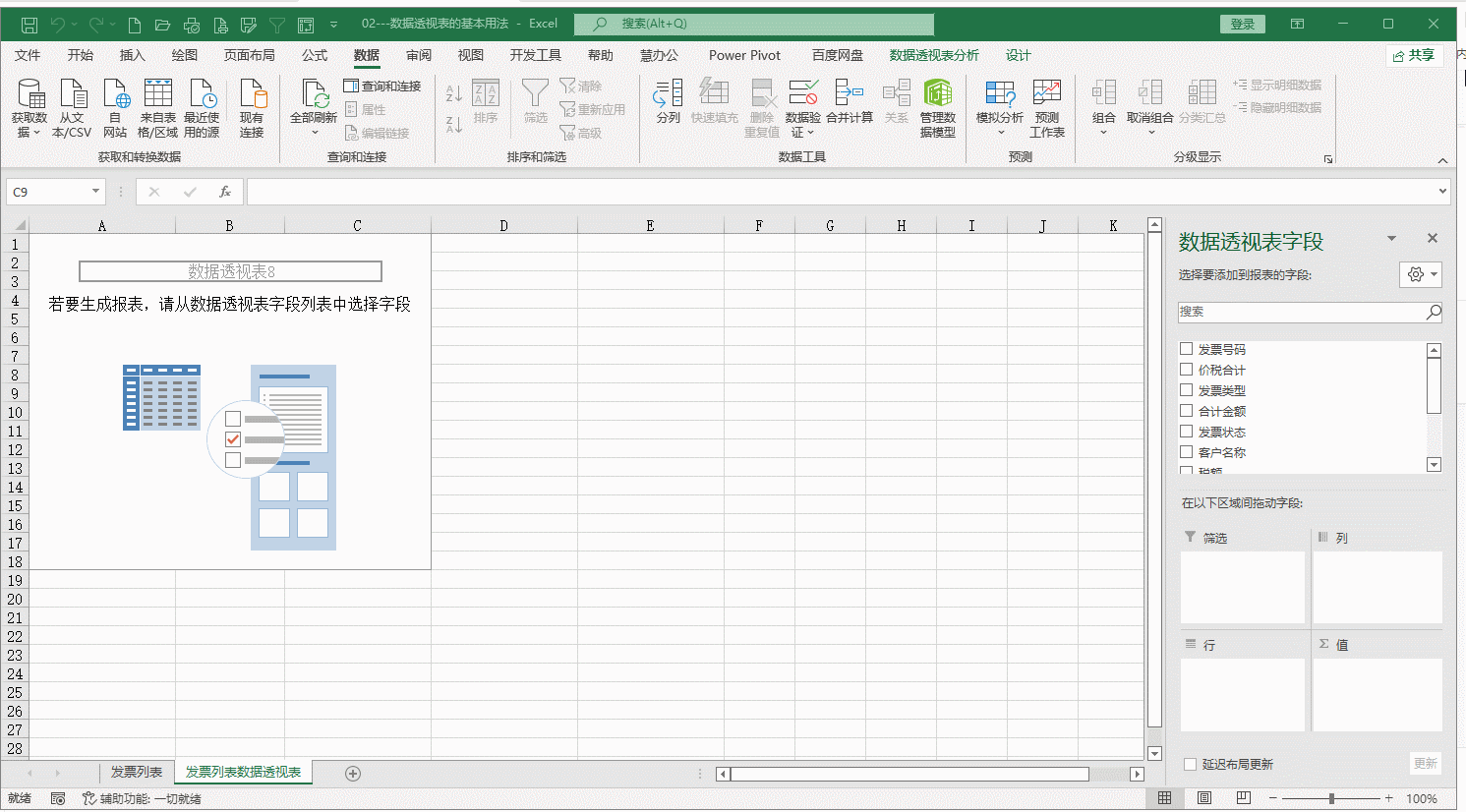Switch to the 开始 (Home) ribbon tab
1466x812 pixels.
click(81, 55)
